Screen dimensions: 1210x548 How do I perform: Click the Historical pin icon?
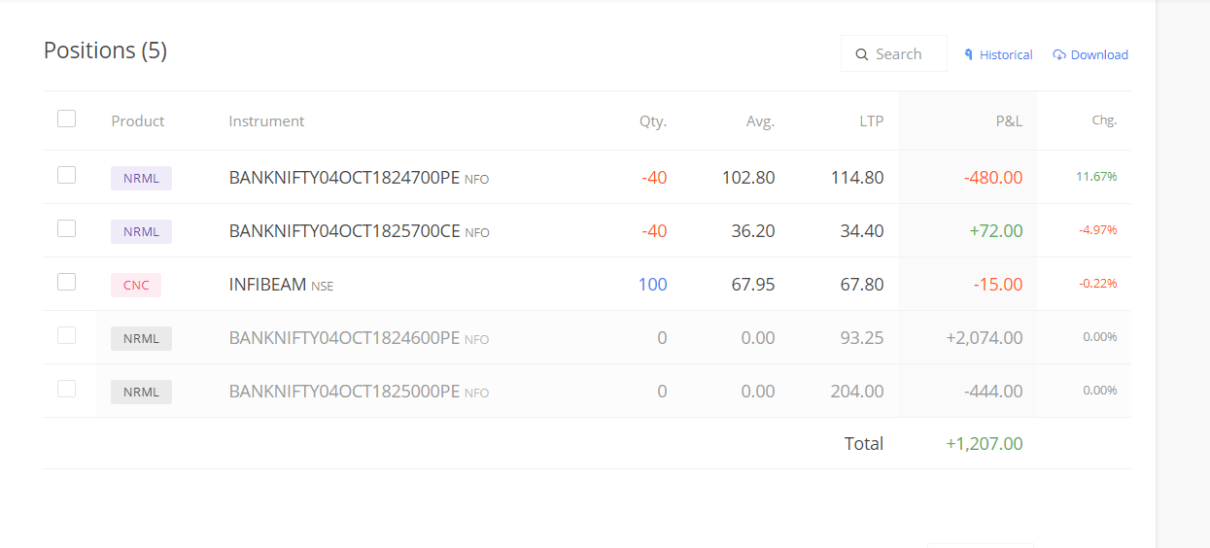click(x=969, y=55)
